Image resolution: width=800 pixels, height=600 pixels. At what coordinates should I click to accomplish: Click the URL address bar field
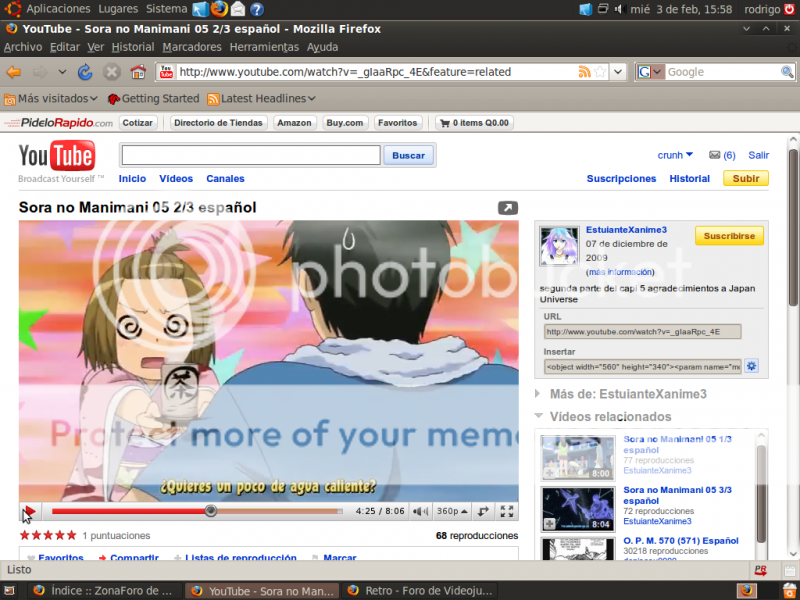pos(377,72)
